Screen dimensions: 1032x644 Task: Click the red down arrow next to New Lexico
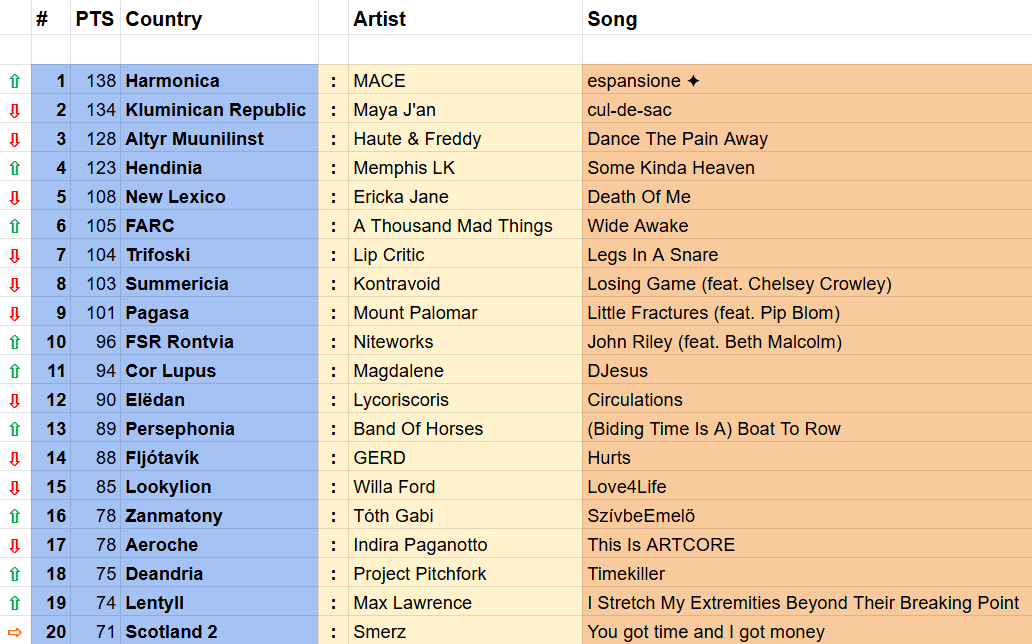[14, 197]
